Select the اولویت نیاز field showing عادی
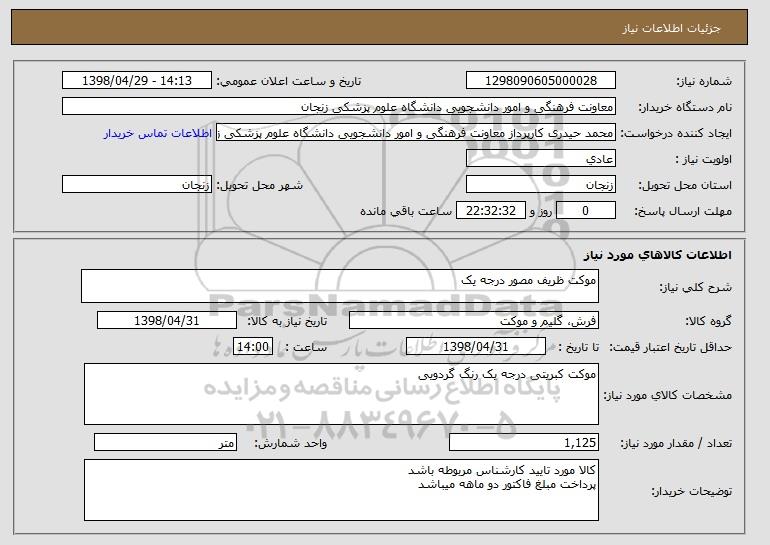The height and width of the screenshot is (545, 770). coord(541,159)
